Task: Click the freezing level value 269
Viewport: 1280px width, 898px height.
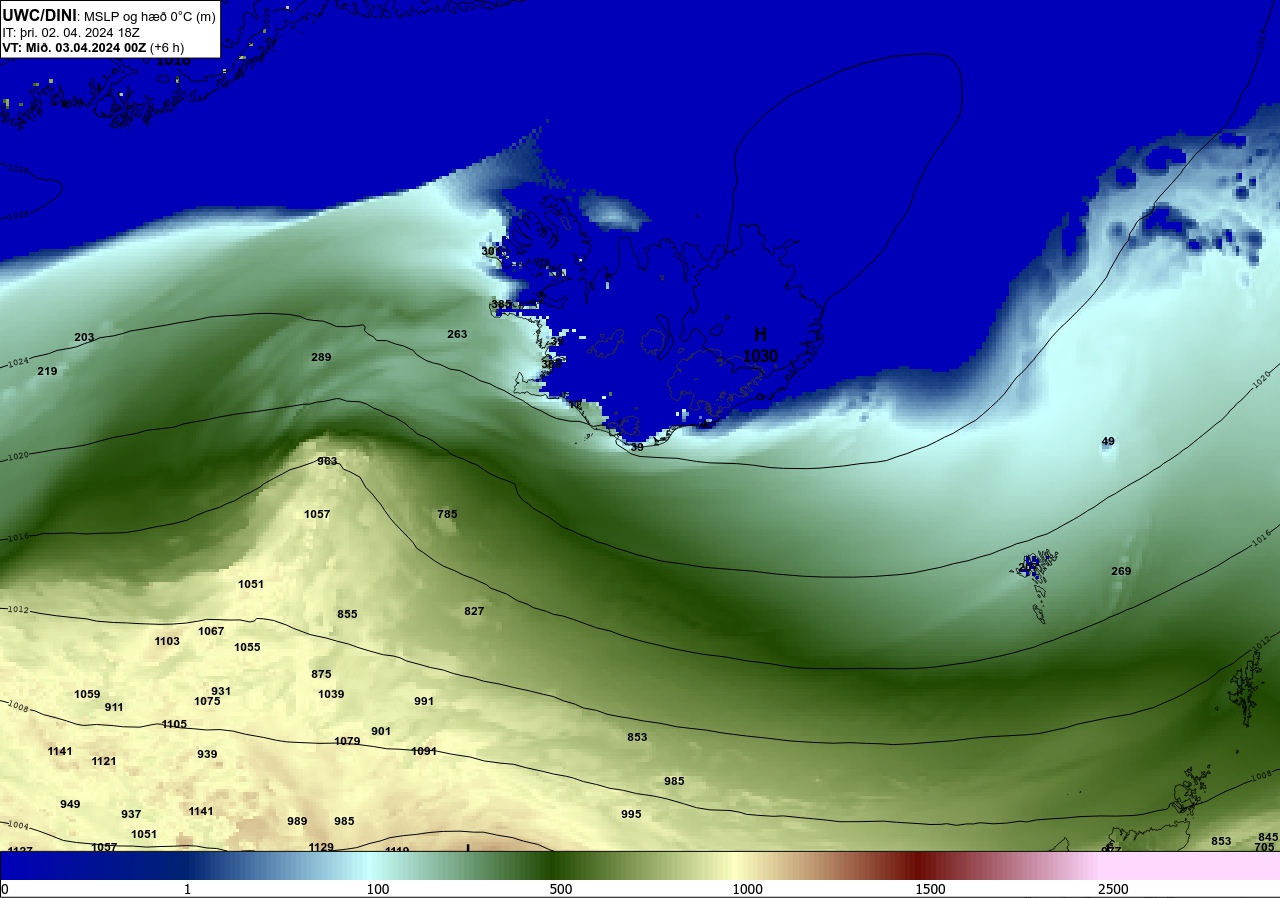Action: 1121,571
